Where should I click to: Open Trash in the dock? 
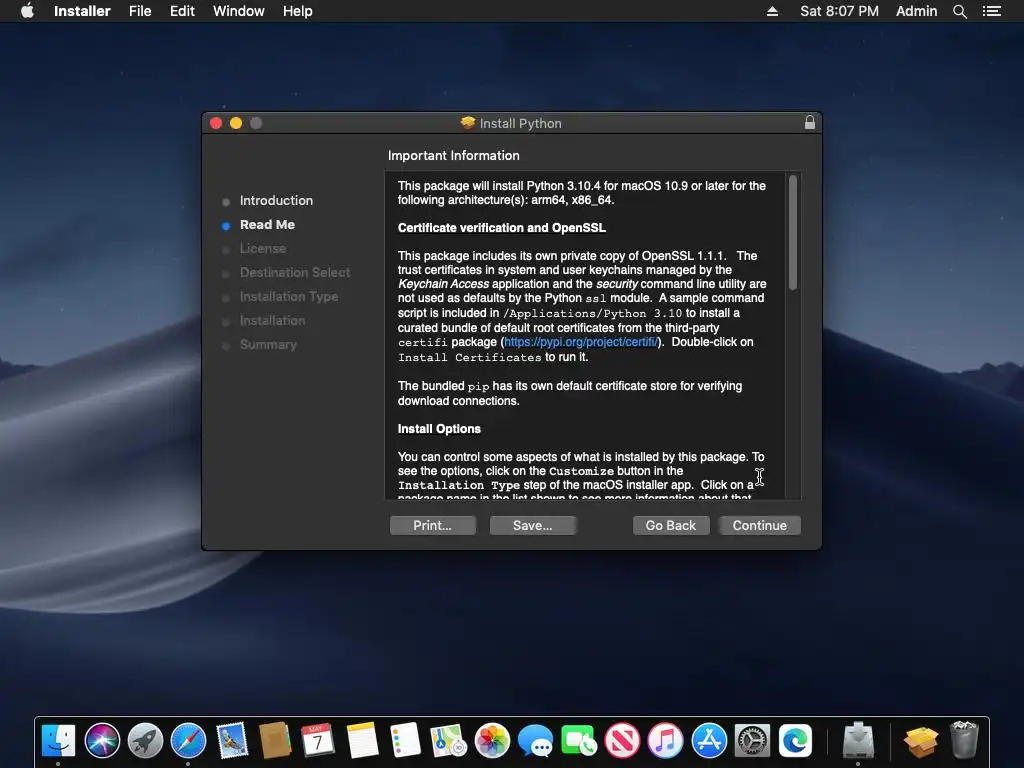pyautogui.click(x=964, y=739)
